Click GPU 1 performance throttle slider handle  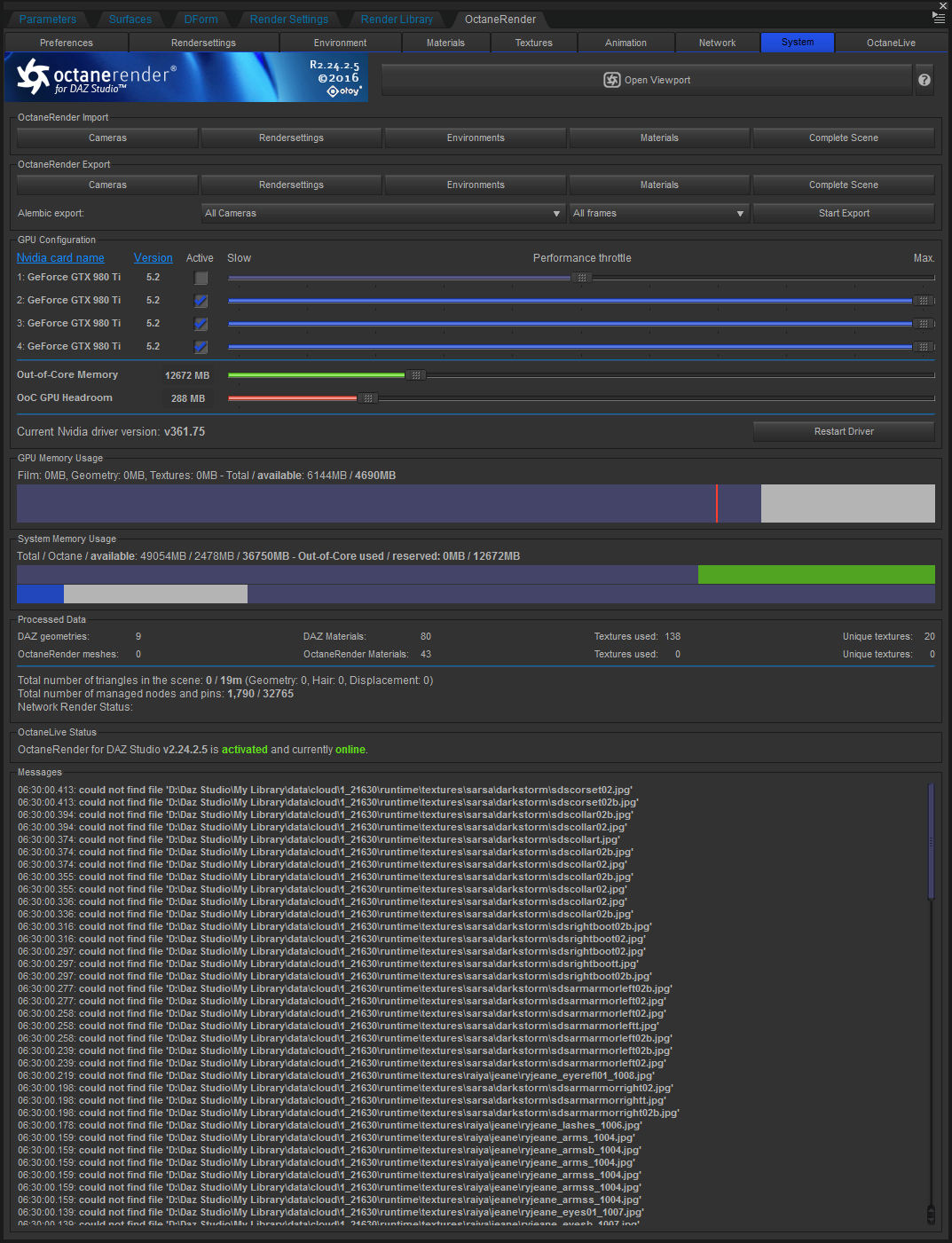582,278
